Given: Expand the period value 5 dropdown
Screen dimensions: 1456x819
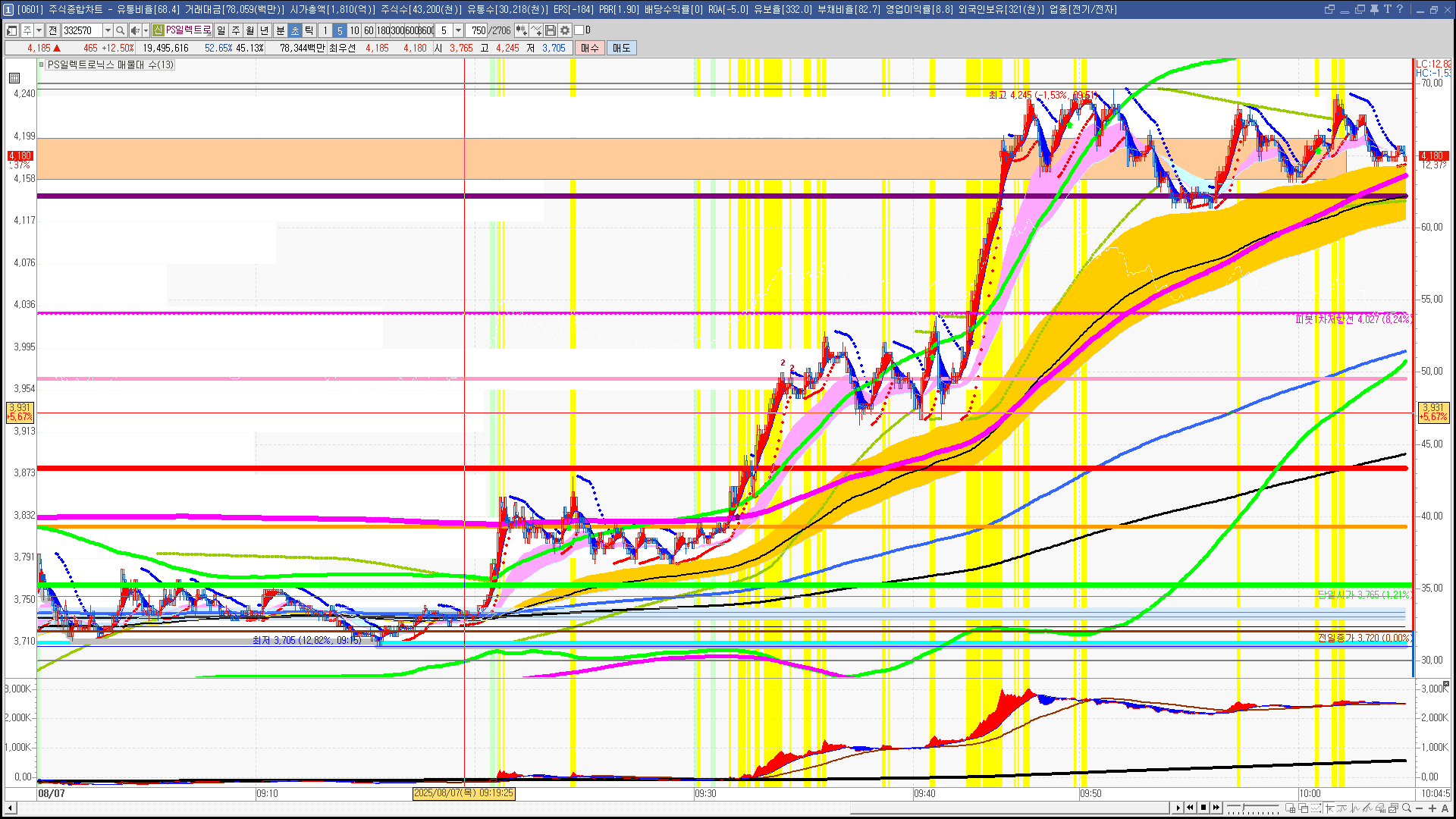Looking at the screenshot, I should click(458, 30).
